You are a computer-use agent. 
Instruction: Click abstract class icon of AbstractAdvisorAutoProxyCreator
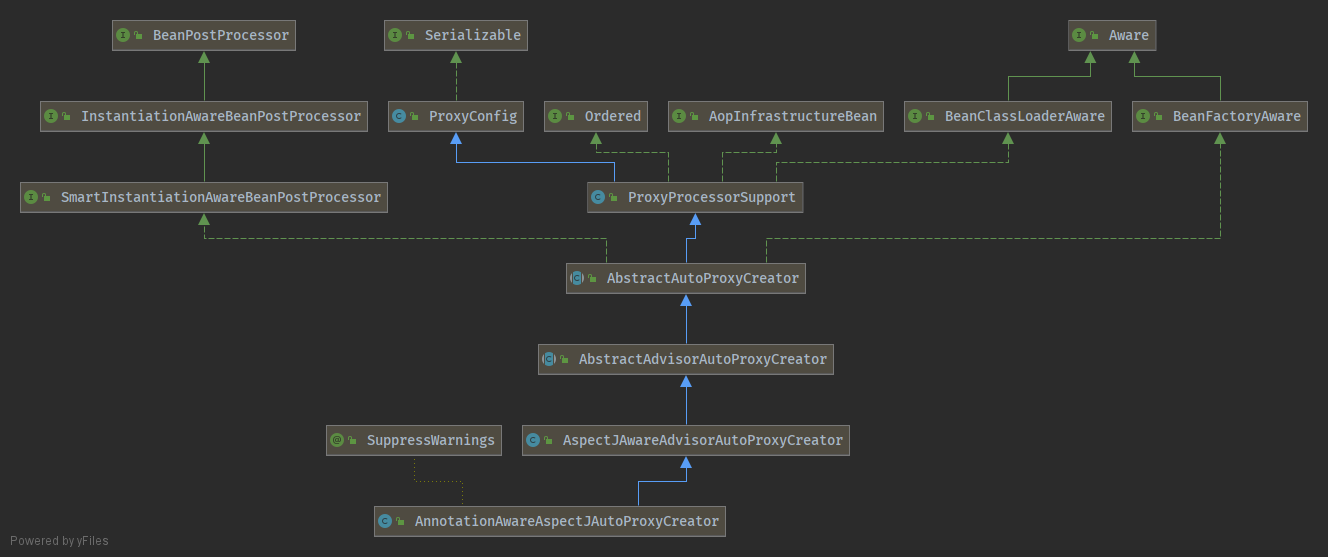(550, 359)
